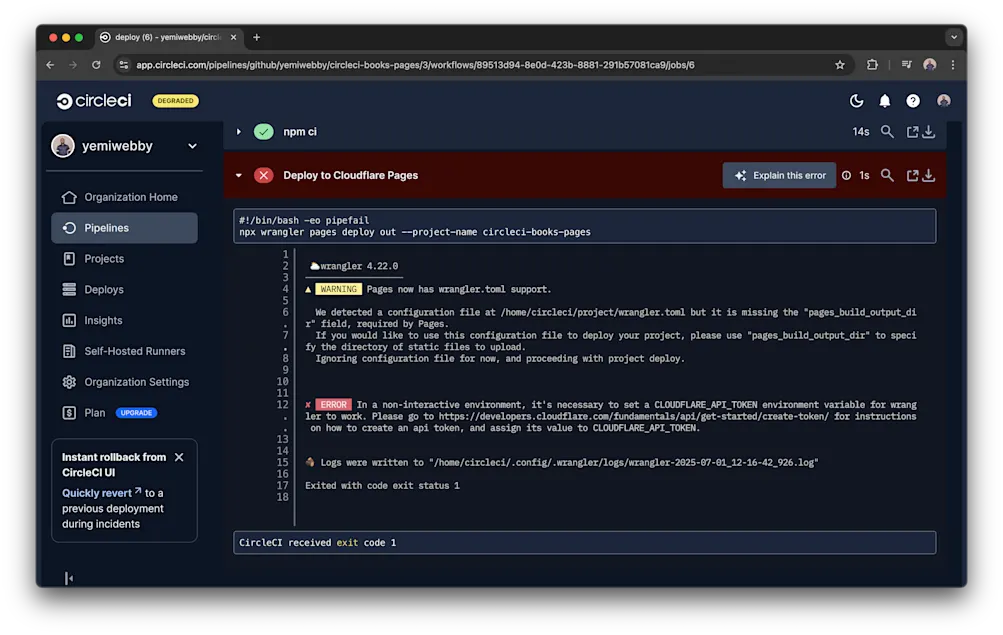Switch to the Pipelines section
Viewport: 1003px width, 635px height.
click(x=103, y=227)
